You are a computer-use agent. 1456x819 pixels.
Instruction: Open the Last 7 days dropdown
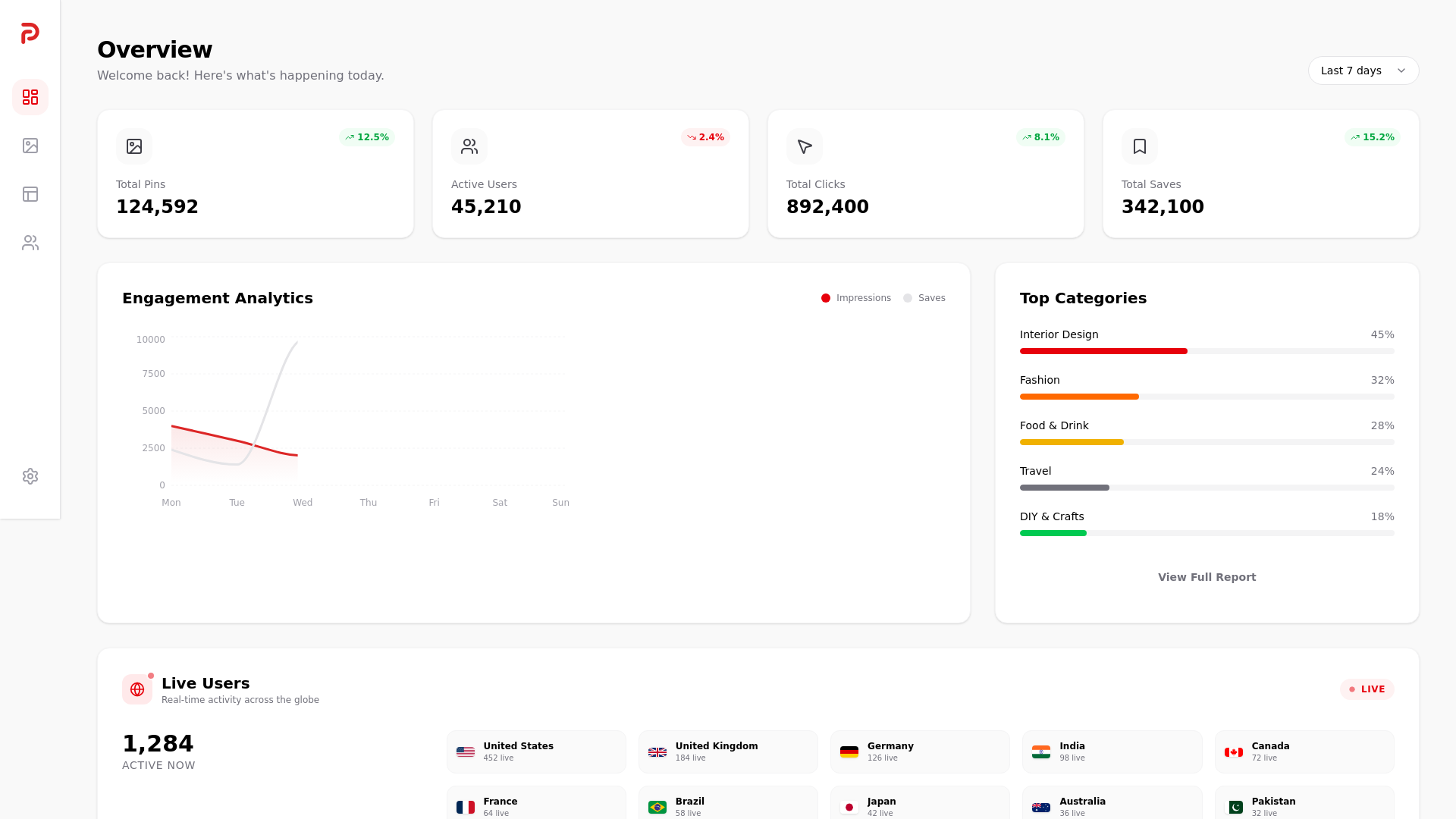[1363, 71]
